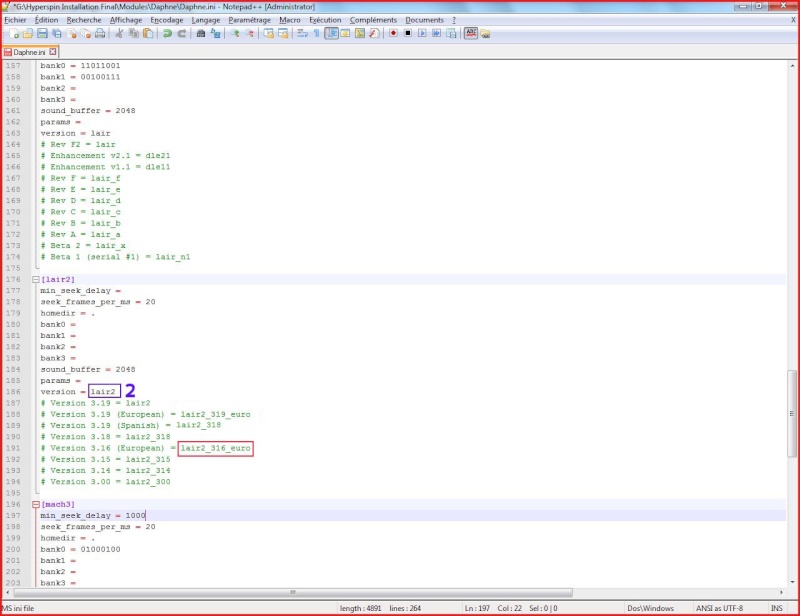Open the Compléments menu
800x616 pixels.
click(373, 20)
